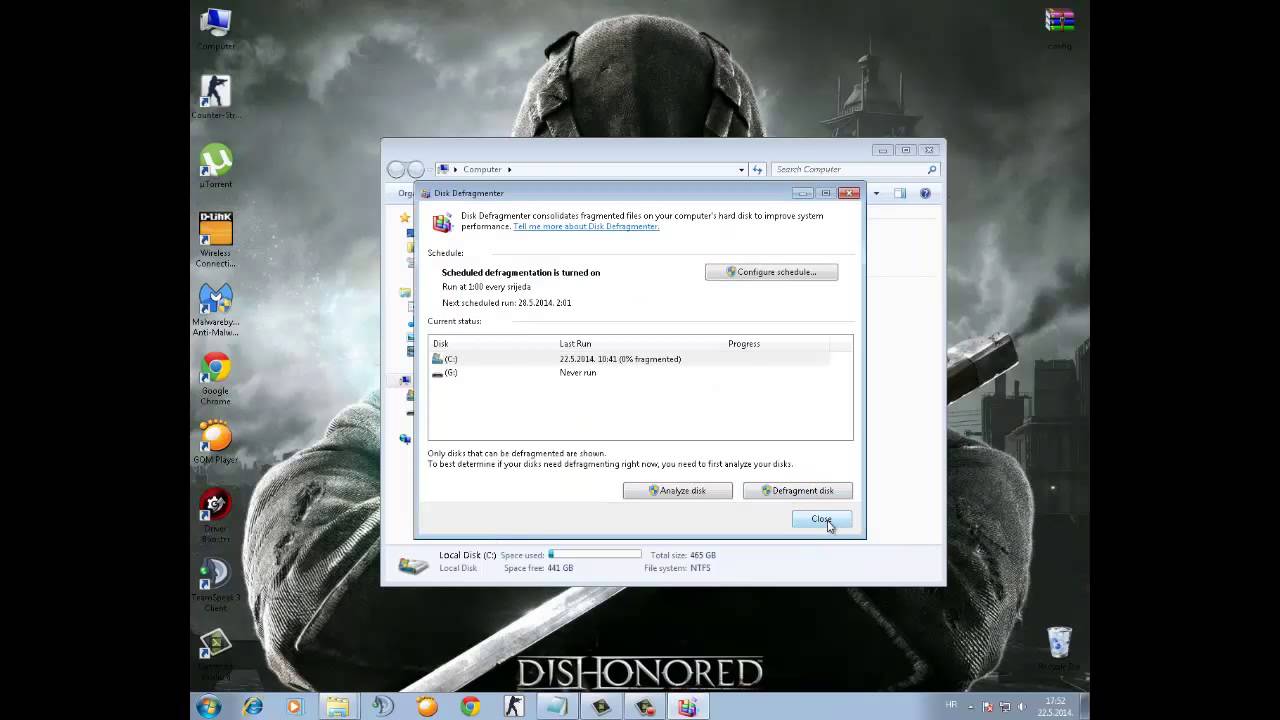Open the change-view dropdown arrow in Explorer
Image resolution: width=1280 pixels, height=720 pixels.
[876, 194]
